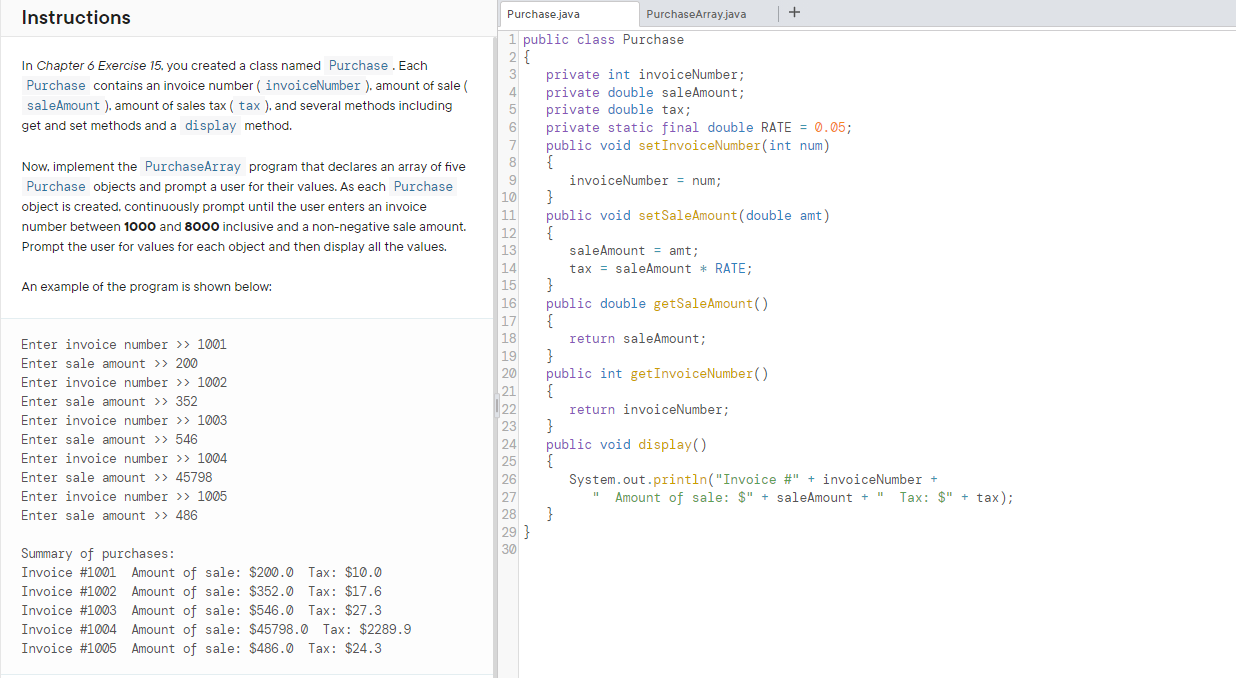
Task: Click the Purchase class name on line 1
Action: [653, 39]
